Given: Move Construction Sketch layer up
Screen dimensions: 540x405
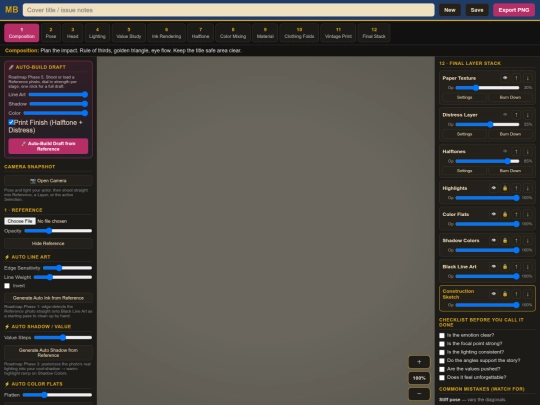Looking at the screenshot, I should (516, 294).
